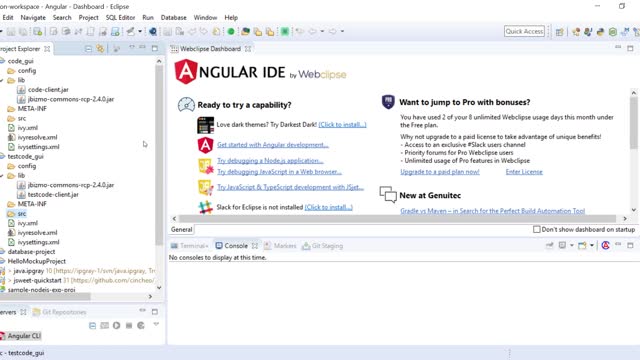
Task: Click the Angular logo in the dashboard
Action: coord(186,71)
